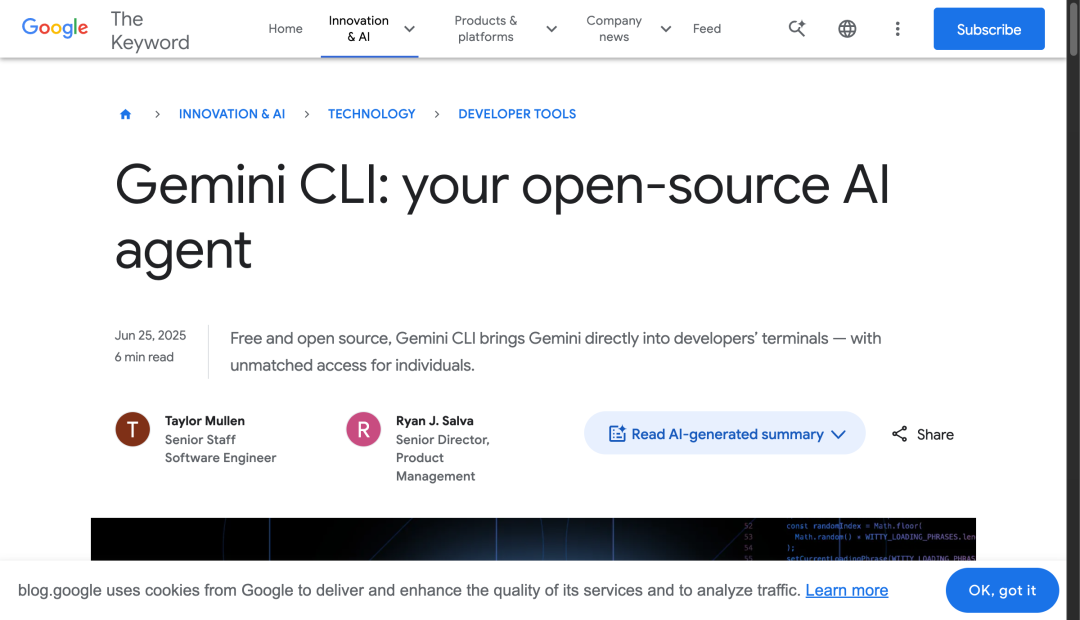Click the Jun 25, 2025 date text

[x=150, y=335]
